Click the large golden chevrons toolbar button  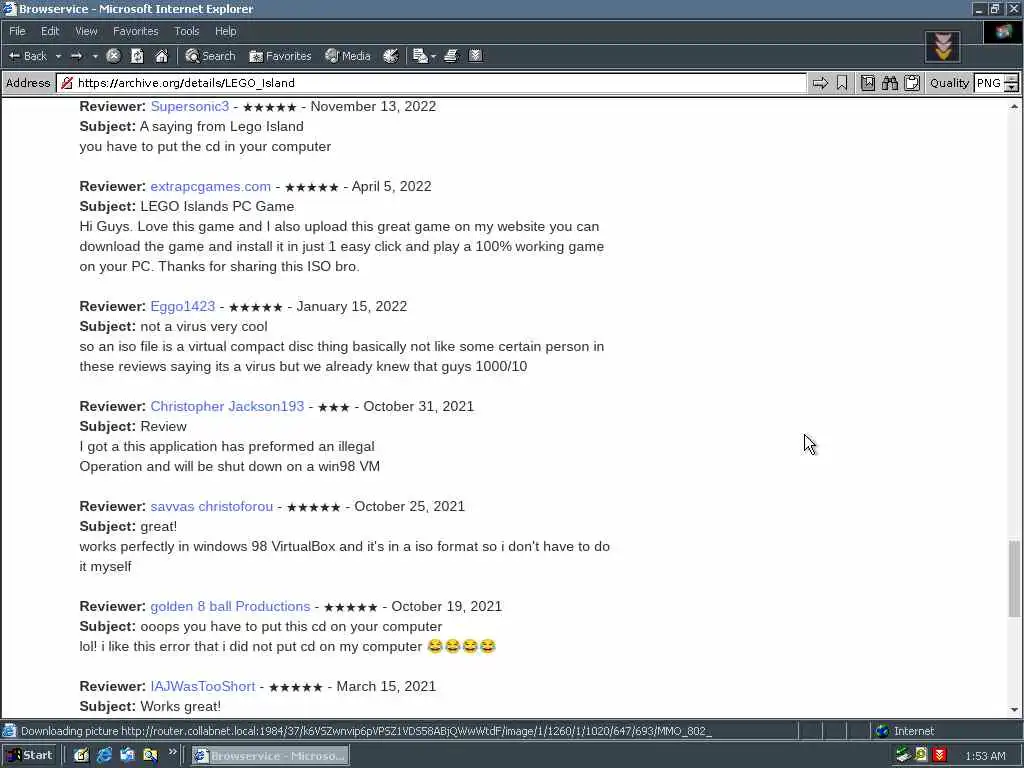pos(942,47)
